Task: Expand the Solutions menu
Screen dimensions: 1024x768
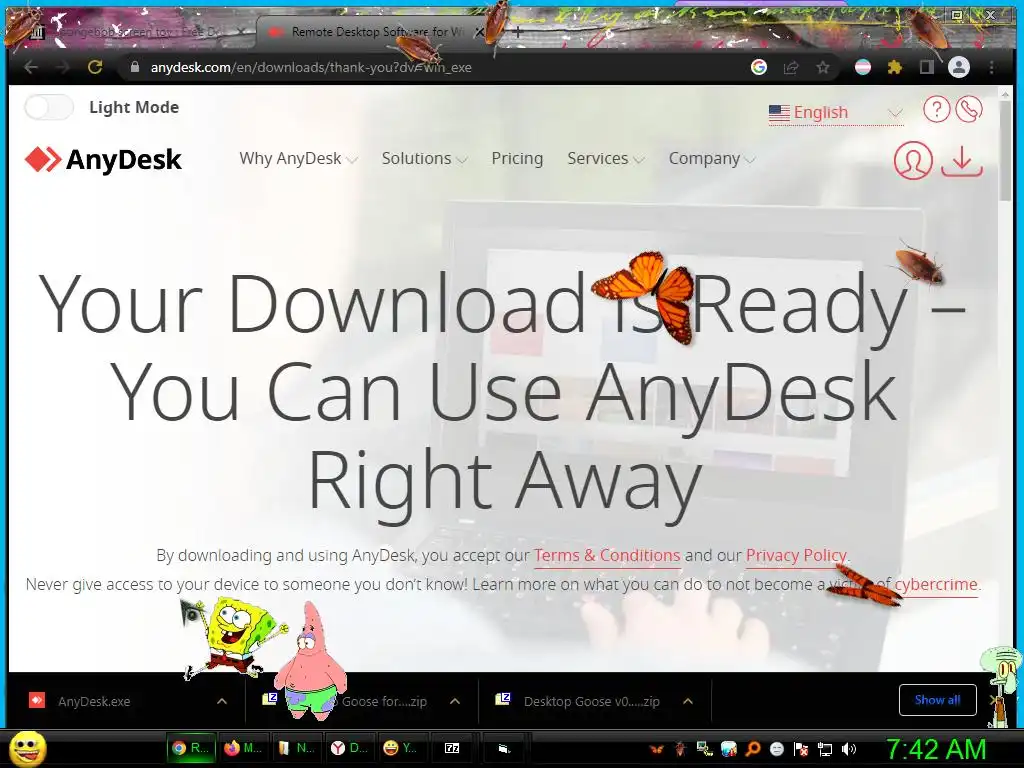Action: pos(424,159)
